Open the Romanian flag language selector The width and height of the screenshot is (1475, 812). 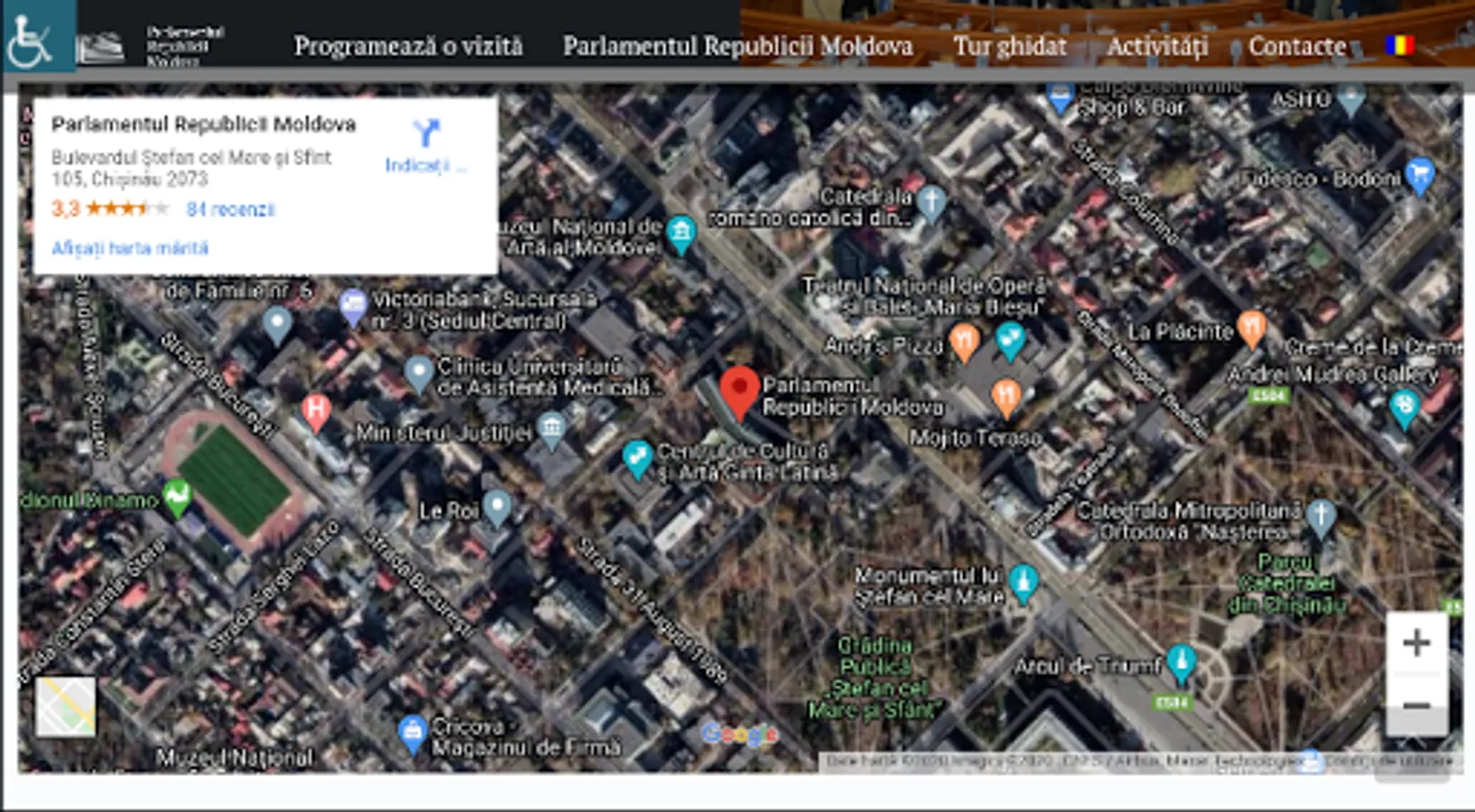point(1399,44)
